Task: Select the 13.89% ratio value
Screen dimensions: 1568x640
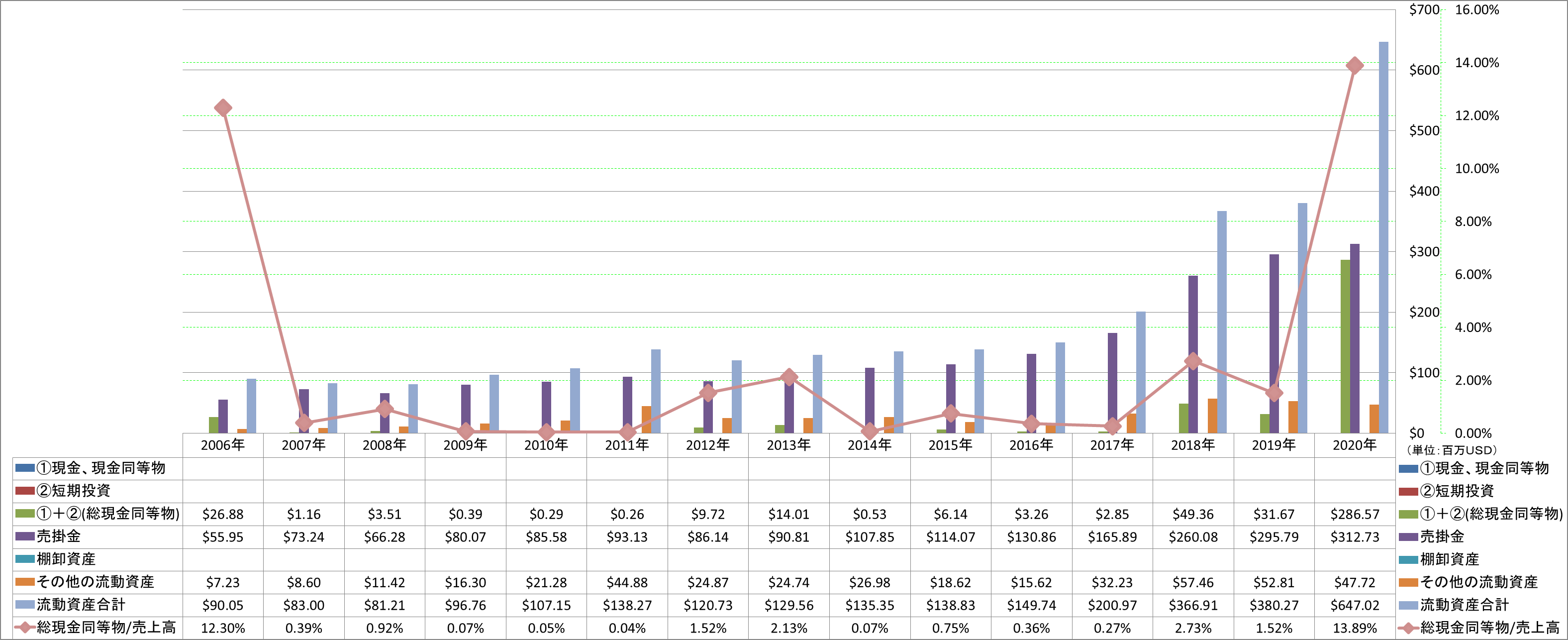Action: tap(1355, 628)
